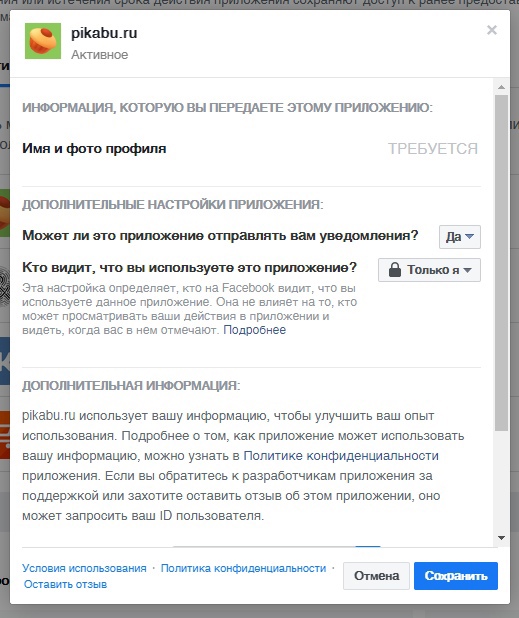Open the "Подробнее" link about visibility
The width and height of the screenshot is (519, 618).
coord(255,330)
